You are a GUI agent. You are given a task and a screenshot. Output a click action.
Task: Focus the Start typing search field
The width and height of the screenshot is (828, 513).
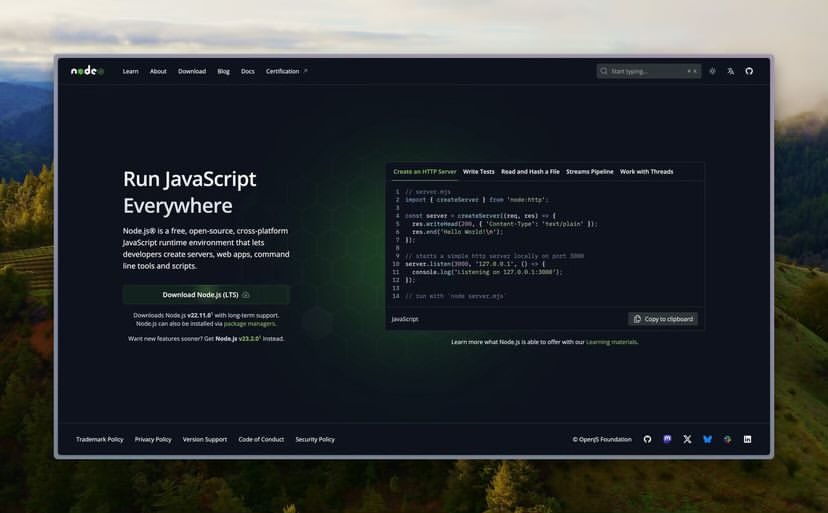point(649,71)
